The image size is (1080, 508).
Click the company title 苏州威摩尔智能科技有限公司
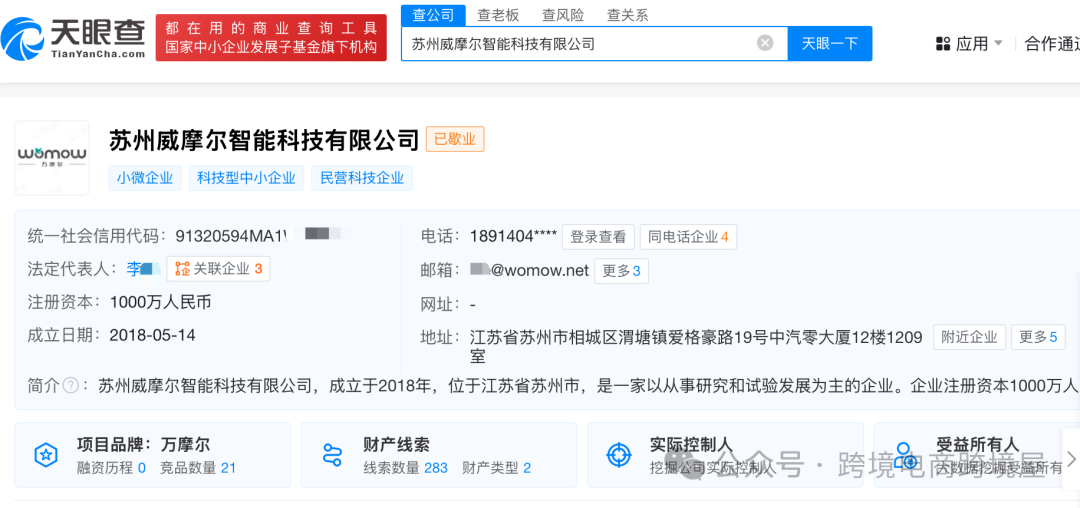[x=264, y=140]
